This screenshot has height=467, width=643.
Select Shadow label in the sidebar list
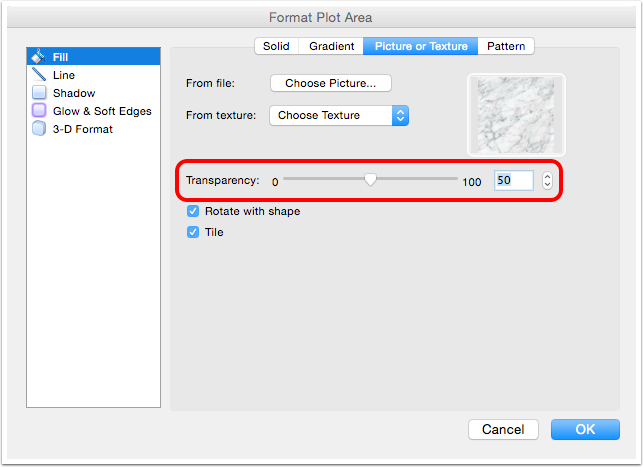[74, 93]
